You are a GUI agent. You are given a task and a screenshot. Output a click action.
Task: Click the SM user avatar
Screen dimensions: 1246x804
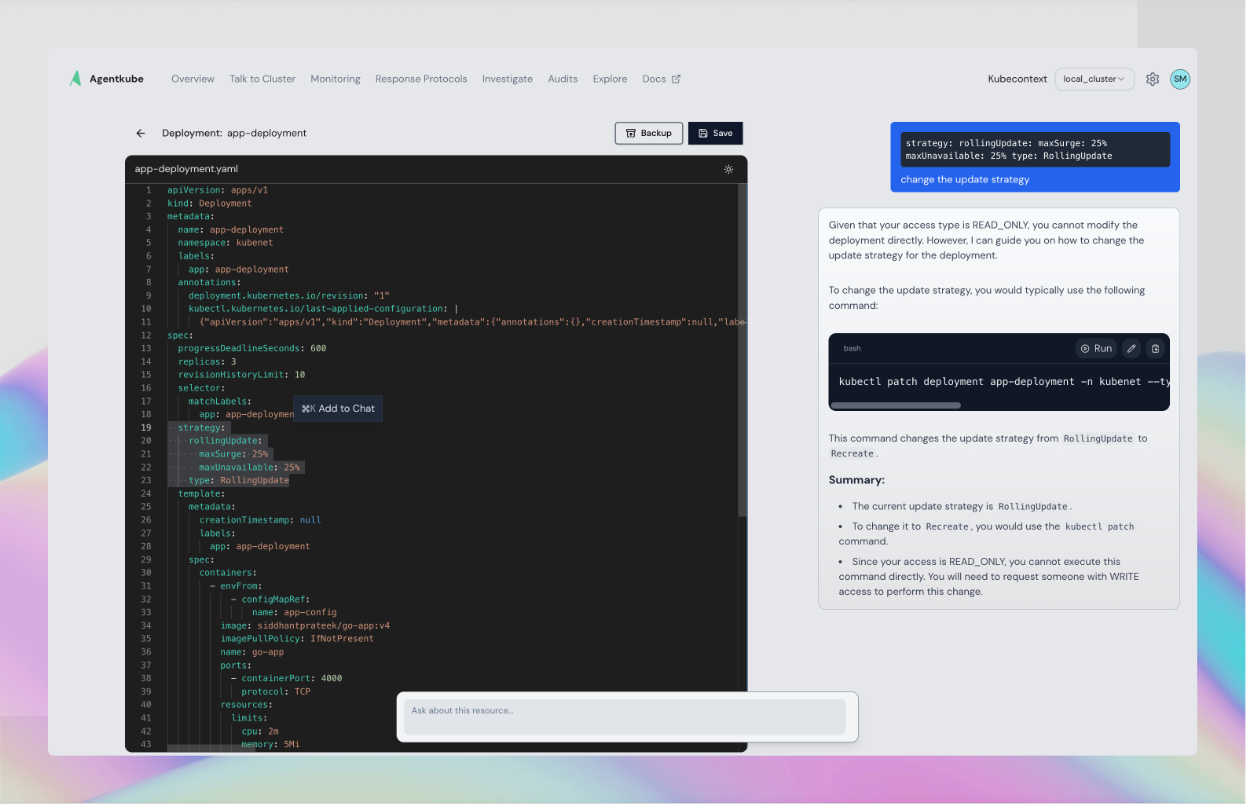coord(1180,79)
